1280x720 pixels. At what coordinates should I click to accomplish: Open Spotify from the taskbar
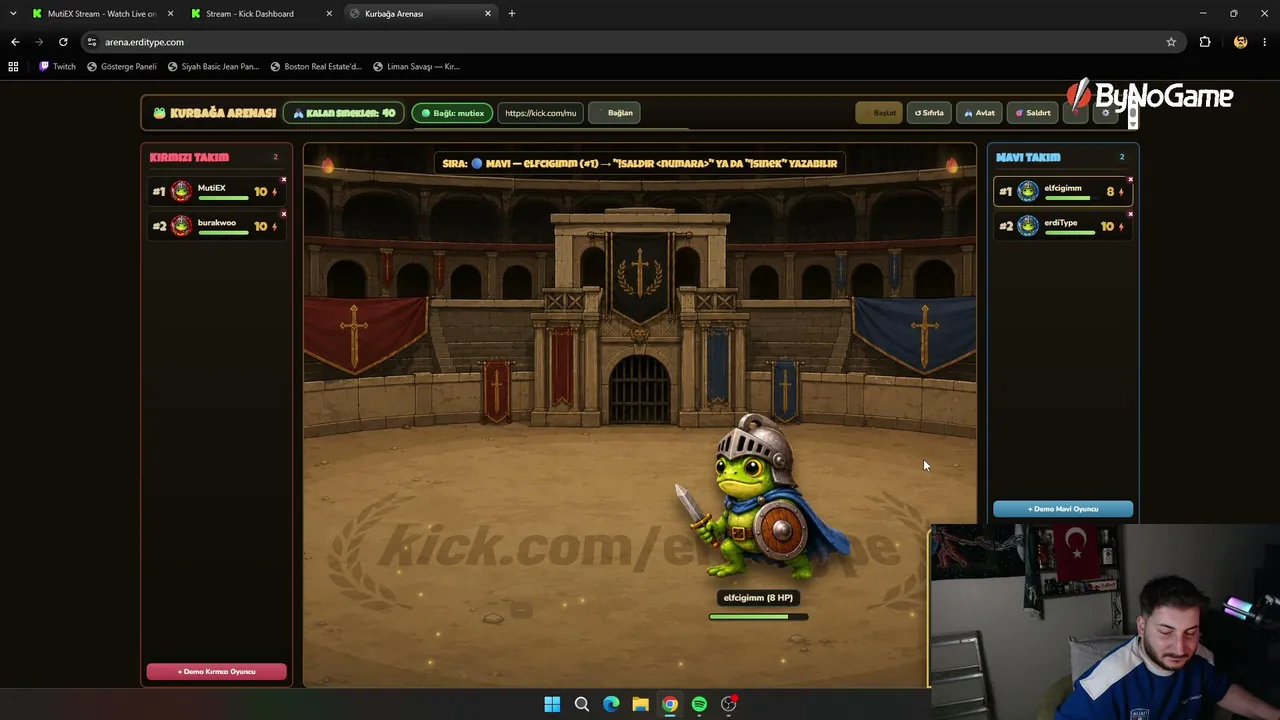click(699, 704)
